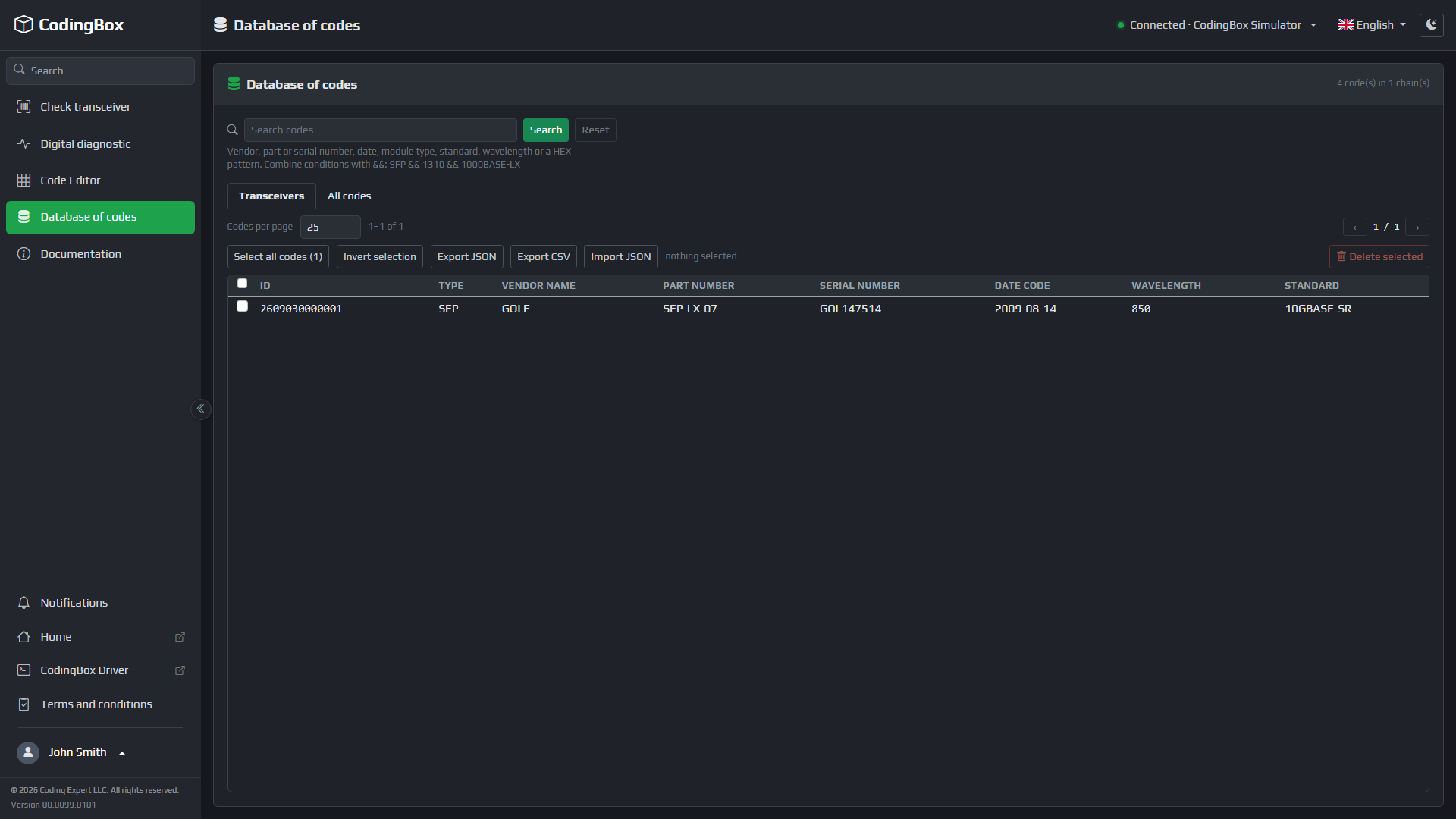Open the Codes per page selector
This screenshot has width=1456, height=819.
331,227
